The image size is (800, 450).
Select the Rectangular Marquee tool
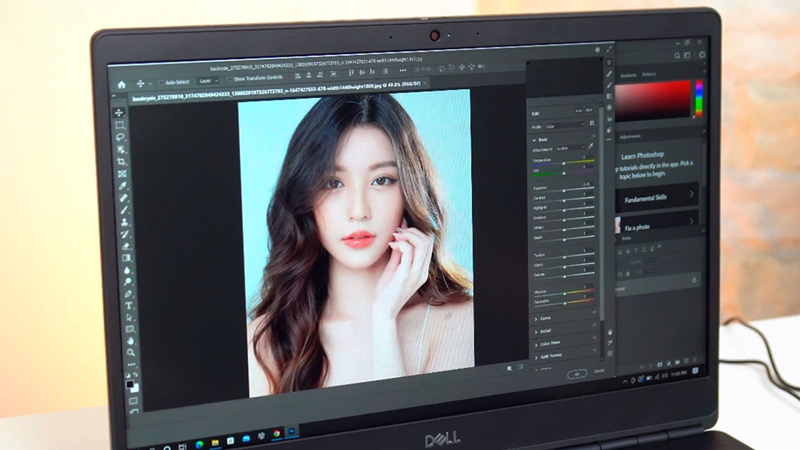120,125
